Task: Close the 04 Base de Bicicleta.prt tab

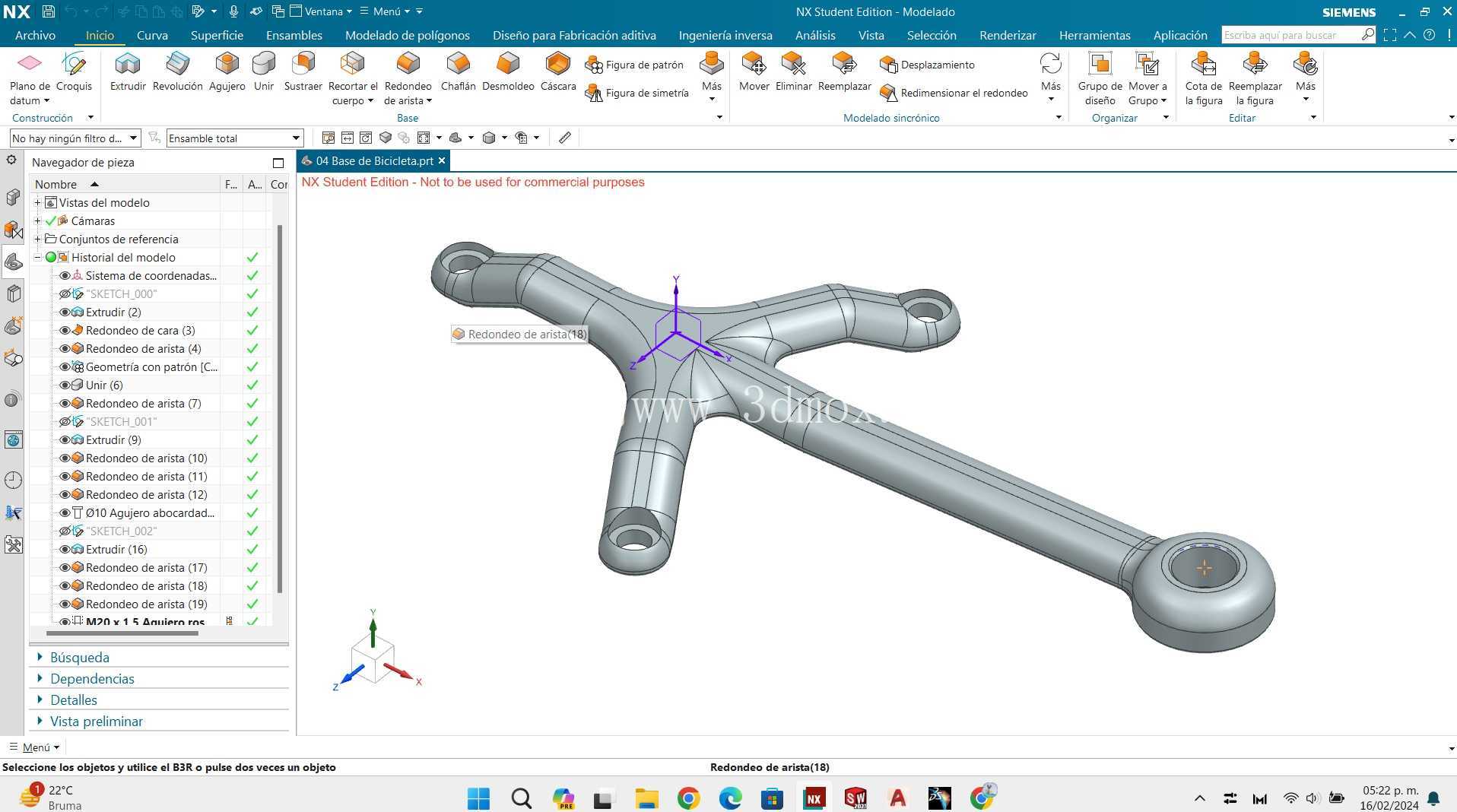Action: coord(441,160)
